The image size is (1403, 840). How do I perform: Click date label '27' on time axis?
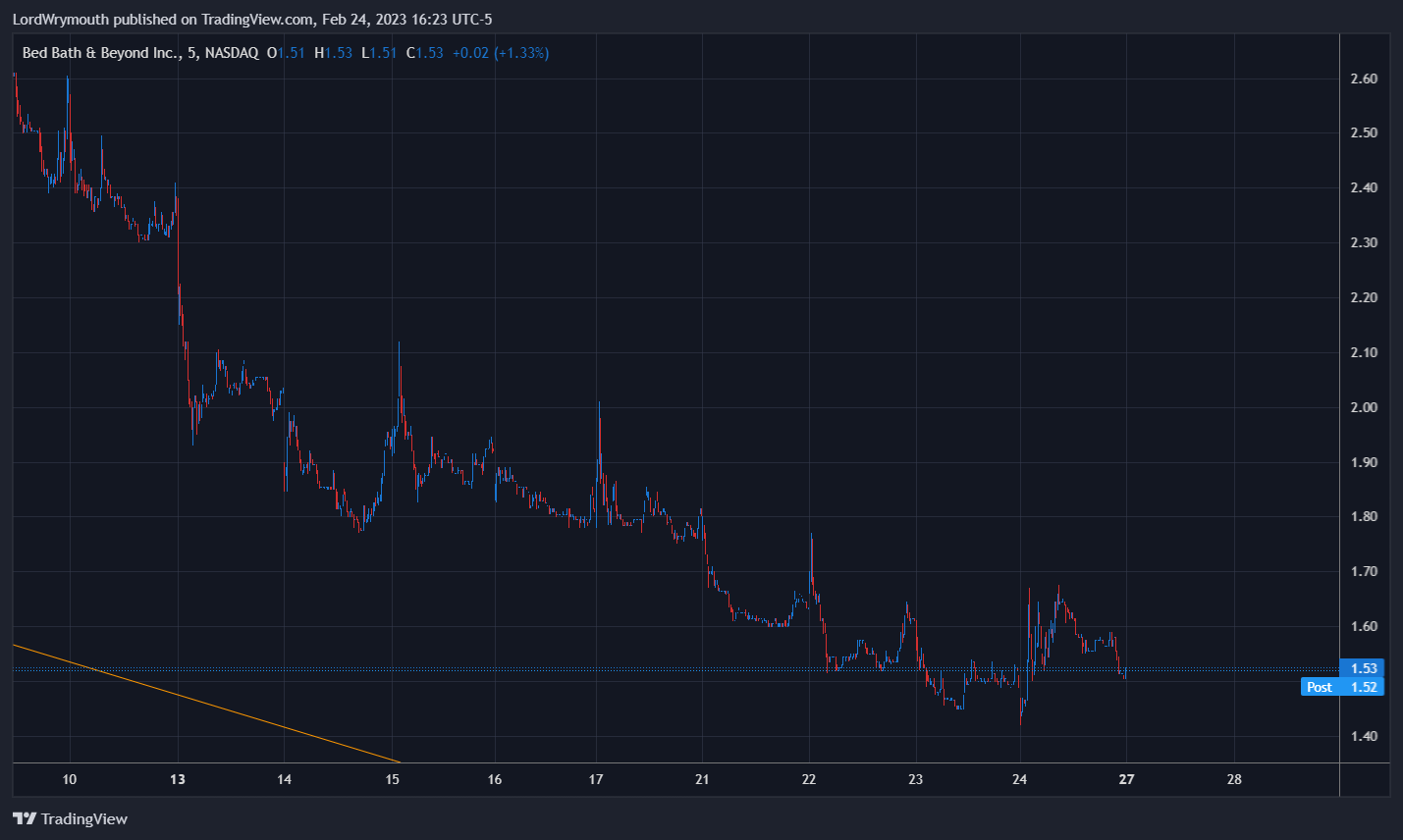click(x=1127, y=779)
